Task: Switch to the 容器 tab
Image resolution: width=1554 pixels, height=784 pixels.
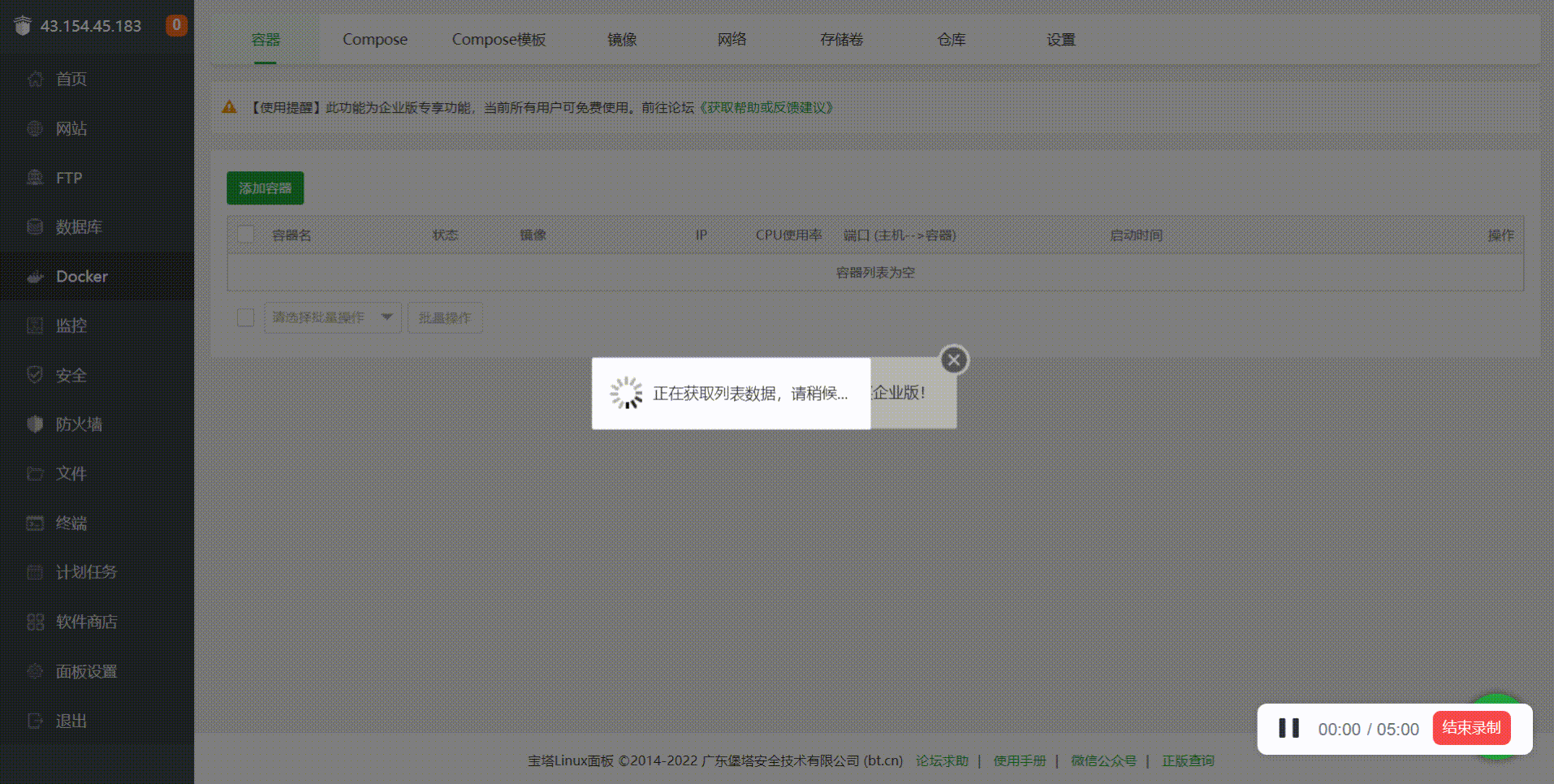Action: click(x=265, y=39)
